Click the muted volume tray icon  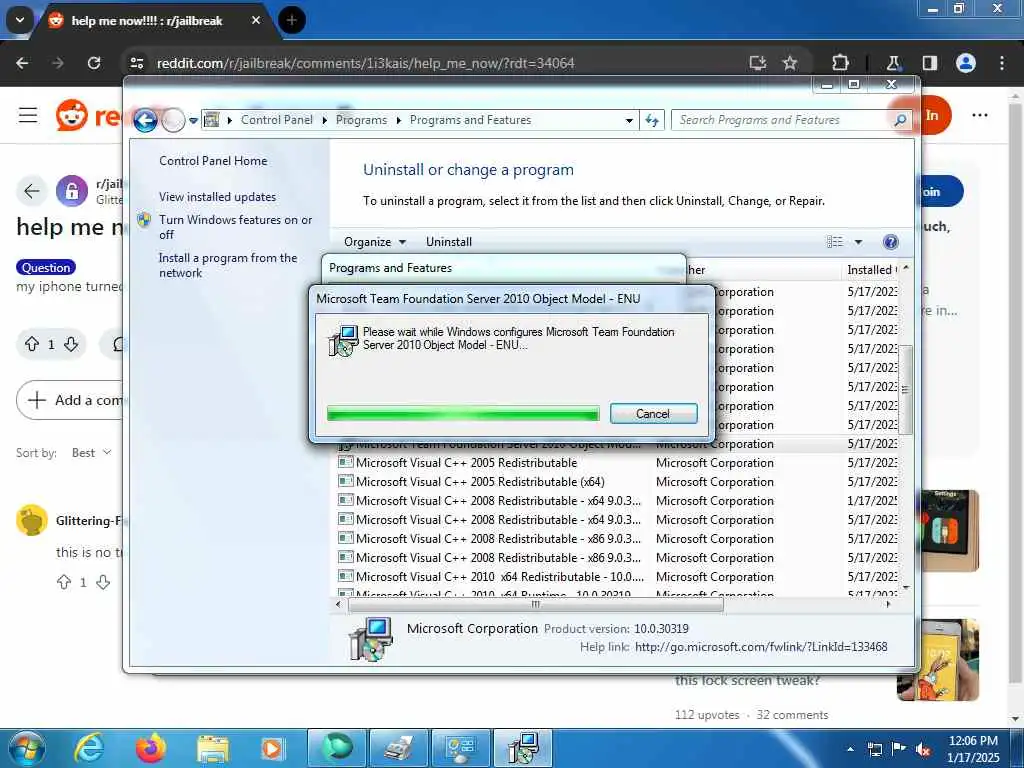point(923,750)
